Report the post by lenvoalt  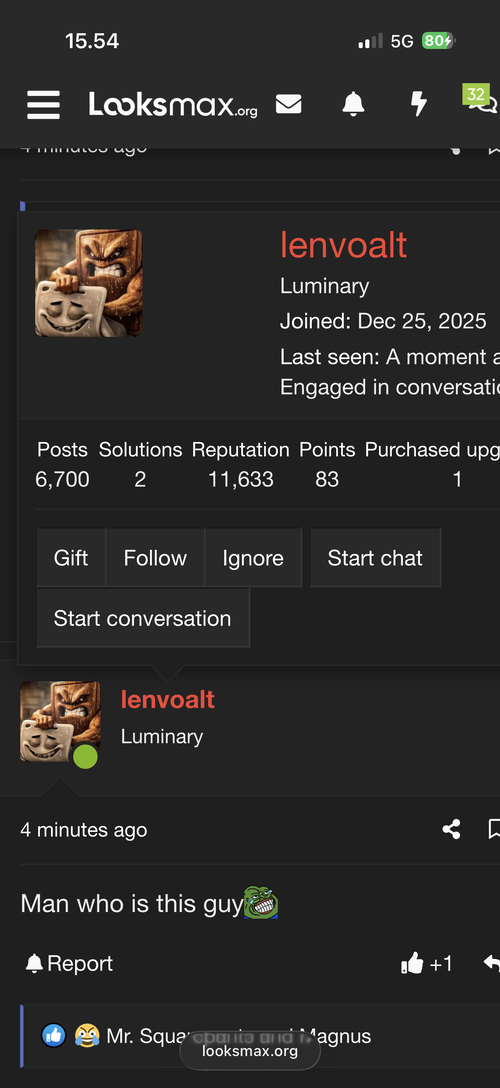click(x=69, y=963)
